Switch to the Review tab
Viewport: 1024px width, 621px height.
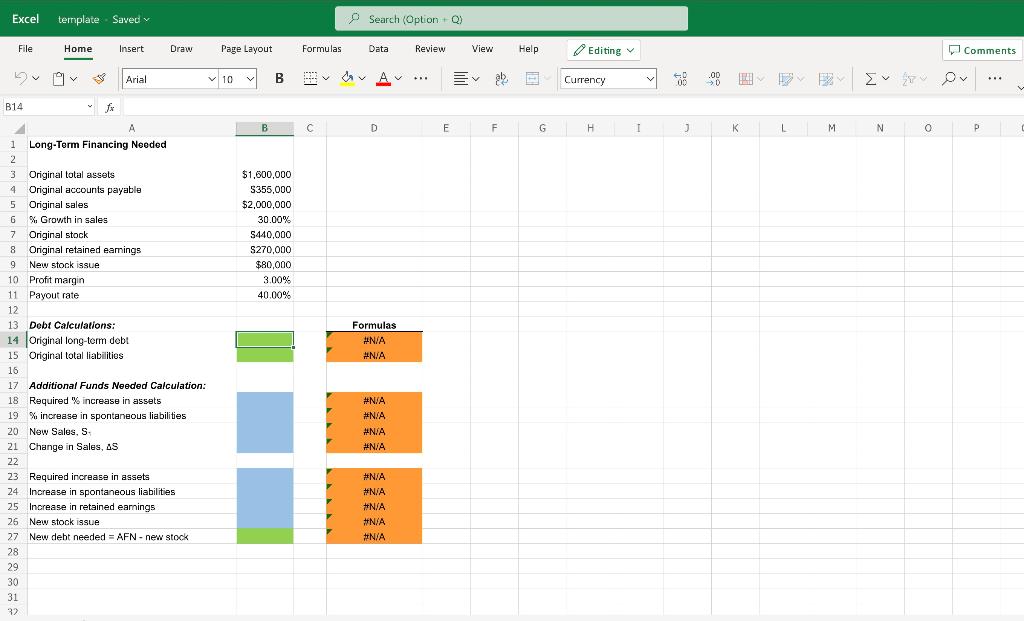coord(430,49)
